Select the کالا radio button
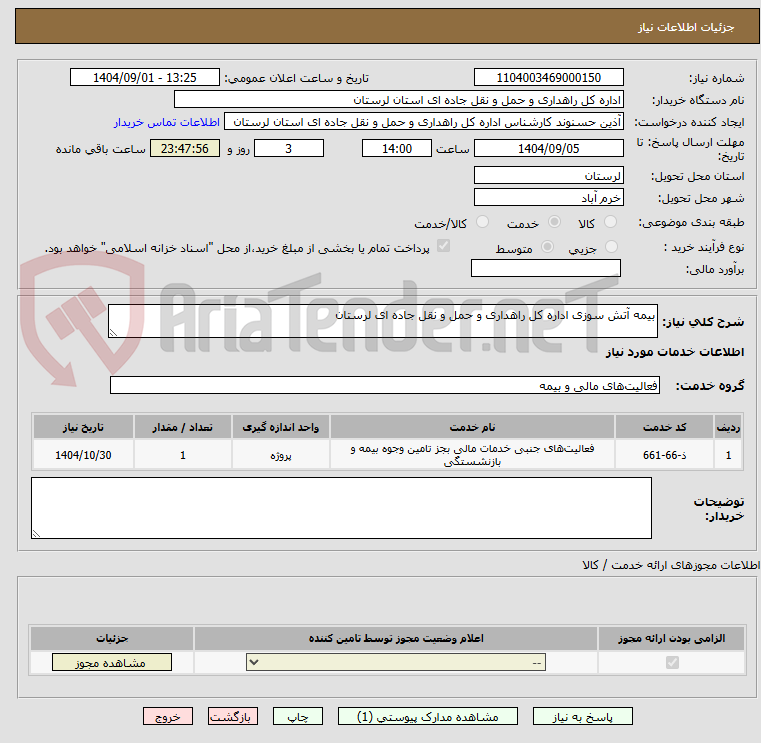The image size is (761, 743). pos(611,222)
